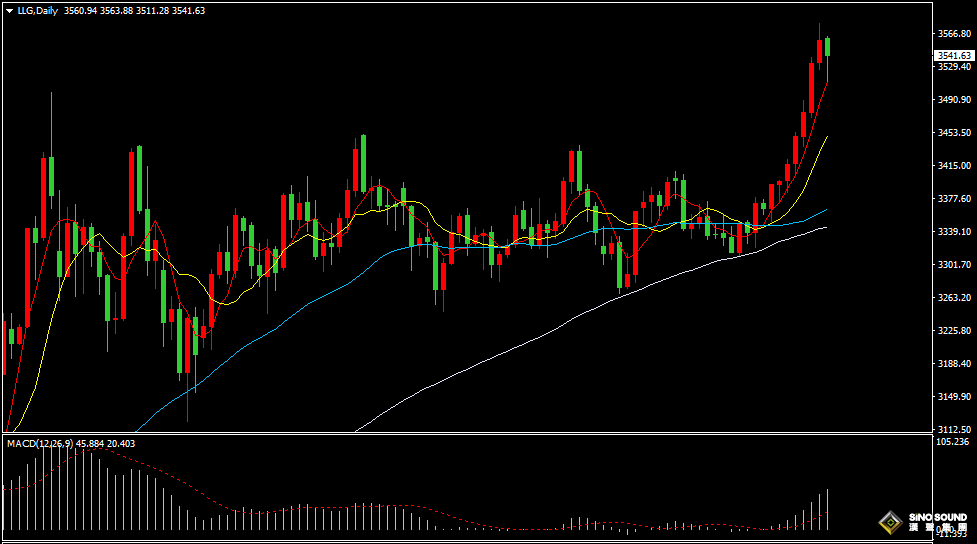
Task: Click the 3112.50 price axis label
Action: (952, 429)
